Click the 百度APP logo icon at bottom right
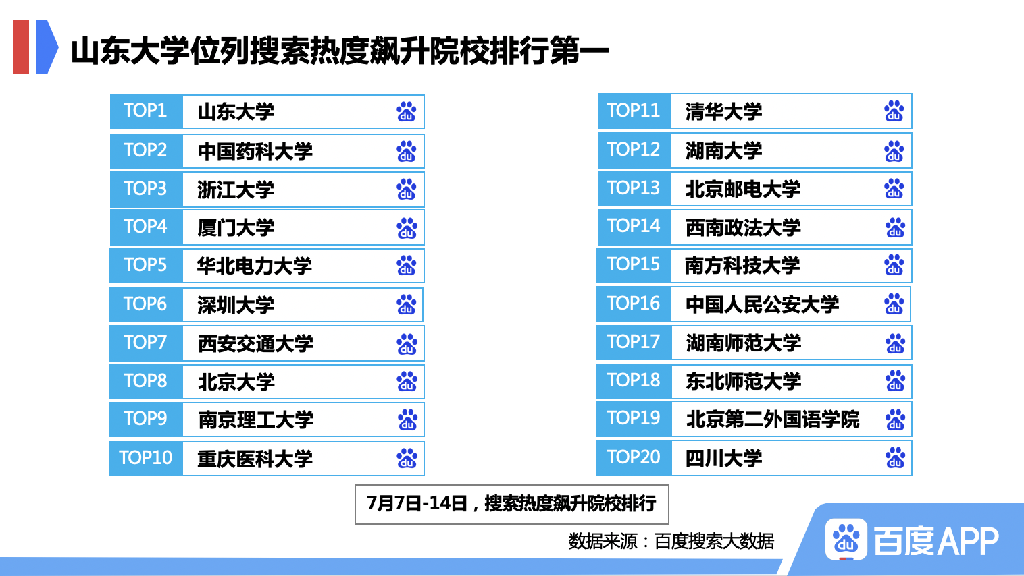Viewport: 1024px width, 576px height. (x=845, y=540)
